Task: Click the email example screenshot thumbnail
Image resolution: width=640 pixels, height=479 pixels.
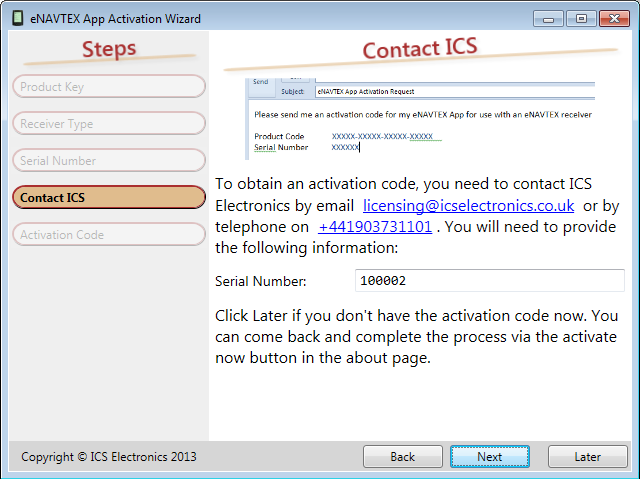Action: point(420,119)
